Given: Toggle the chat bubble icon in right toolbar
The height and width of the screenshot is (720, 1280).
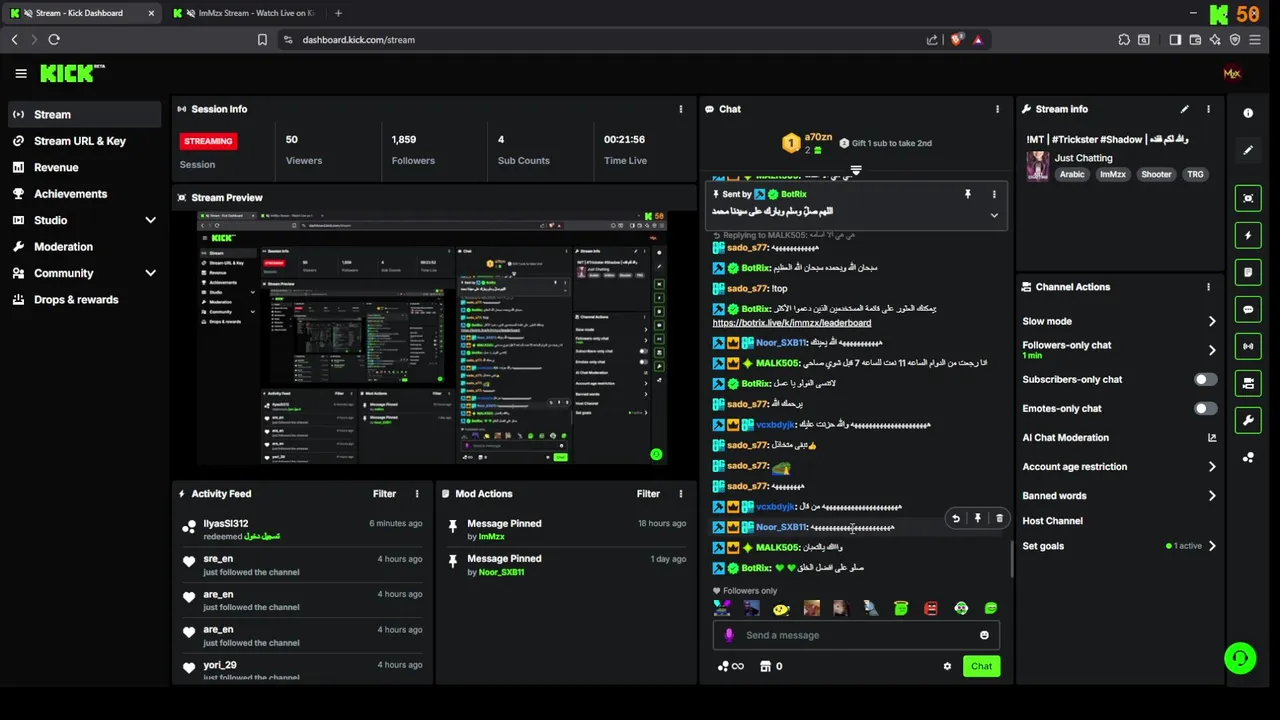Looking at the screenshot, I should tap(1248, 310).
